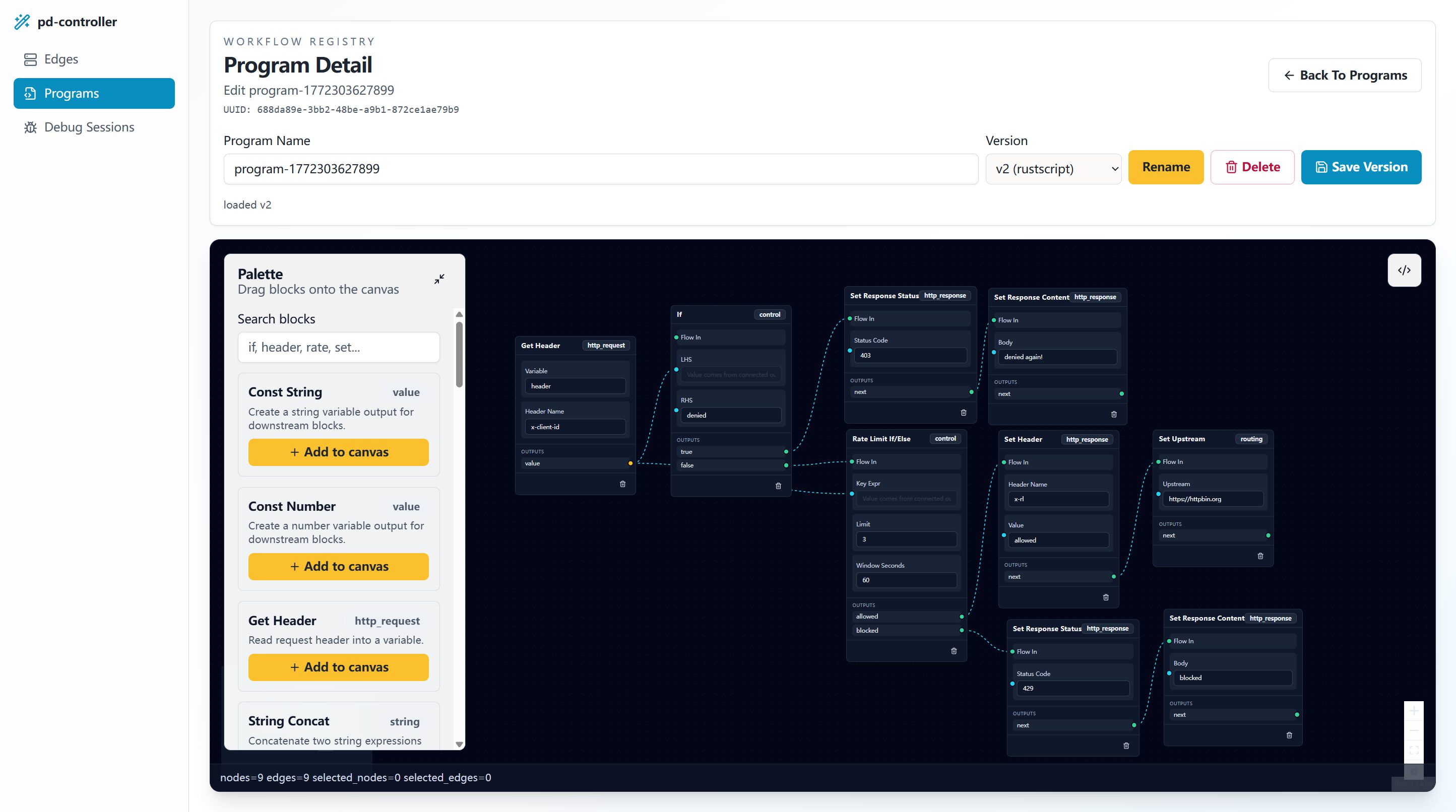This screenshot has width=1456, height=812.
Task: Click the 'blocked' output handle on the Rate Limit node
Action: (x=962, y=631)
